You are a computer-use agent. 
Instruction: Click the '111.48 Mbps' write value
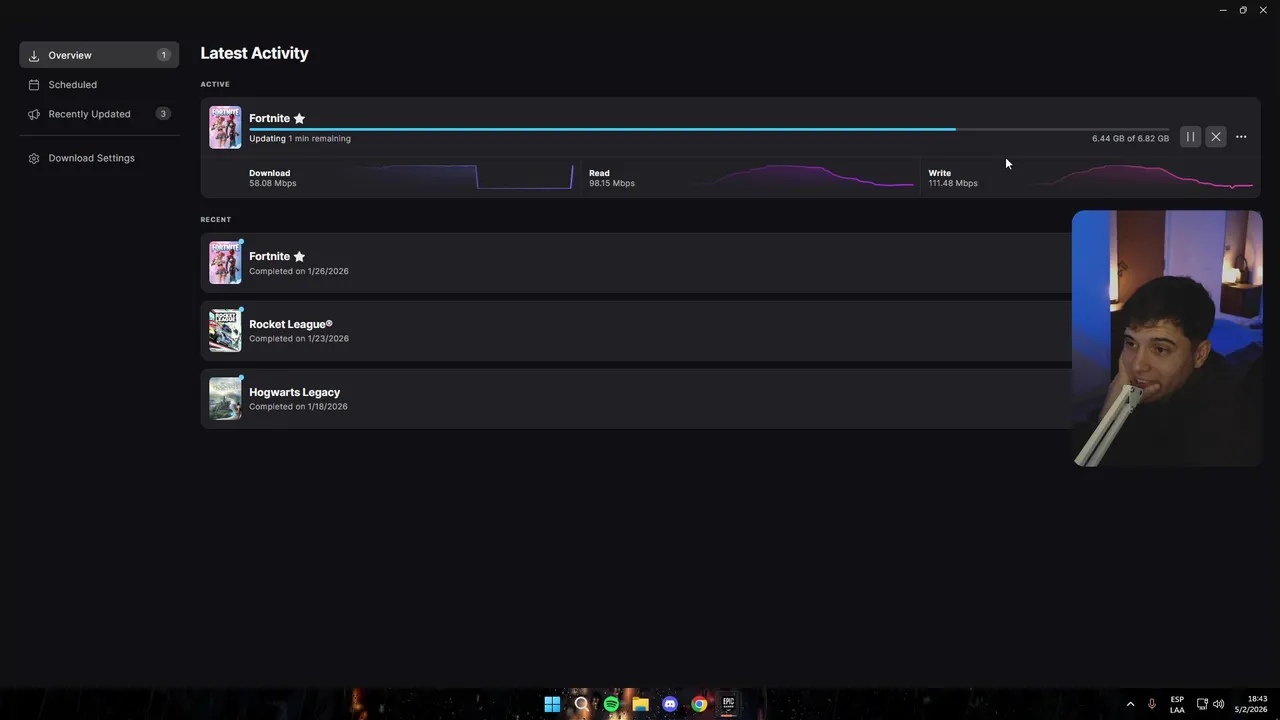[953, 183]
